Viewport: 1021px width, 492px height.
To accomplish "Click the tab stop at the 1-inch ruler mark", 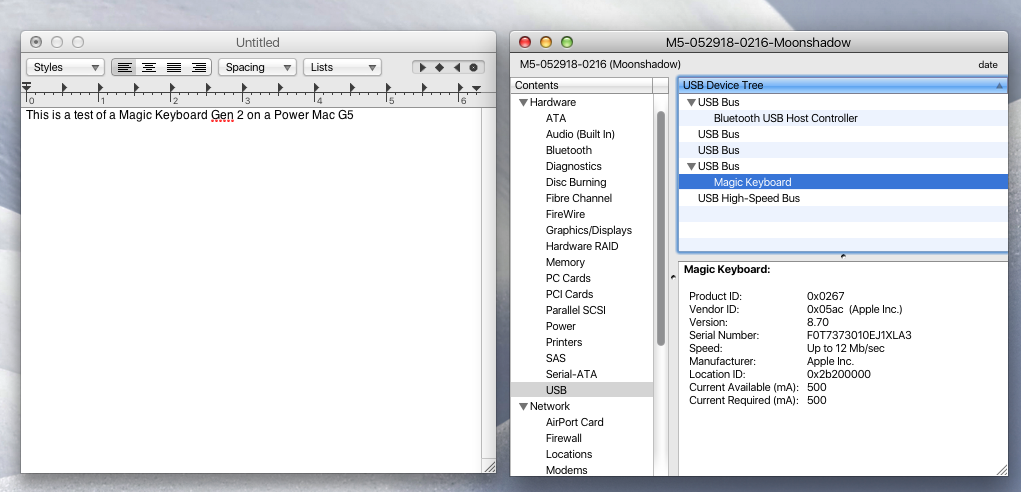I will click(100, 87).
